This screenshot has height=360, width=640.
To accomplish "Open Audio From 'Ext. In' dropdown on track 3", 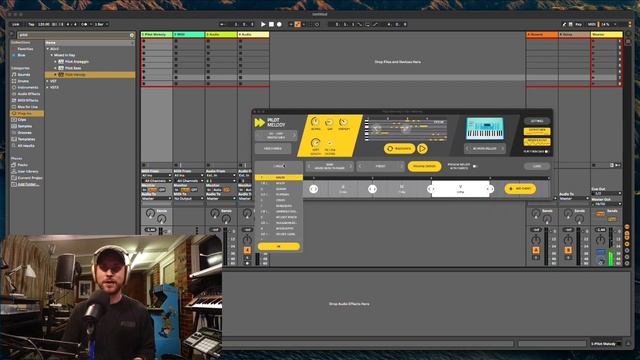I will click(221, 176).
